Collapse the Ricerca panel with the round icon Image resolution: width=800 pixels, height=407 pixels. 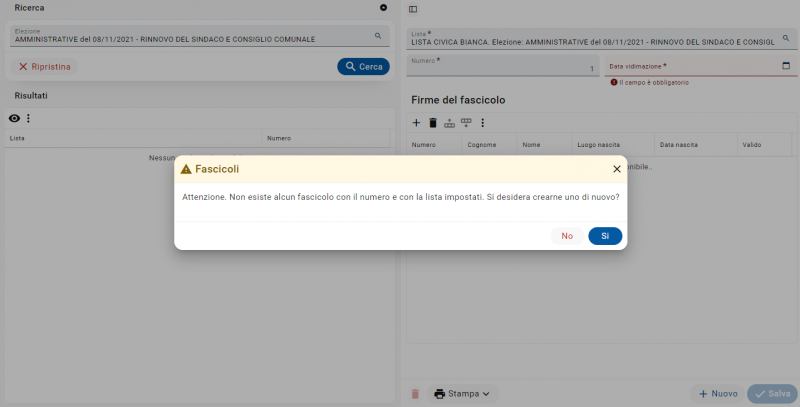[383, 8]
